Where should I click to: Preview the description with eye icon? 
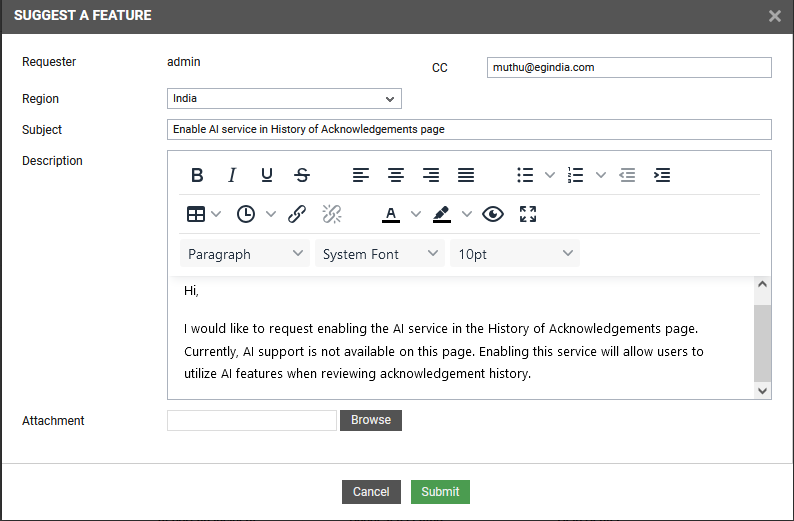493,214
